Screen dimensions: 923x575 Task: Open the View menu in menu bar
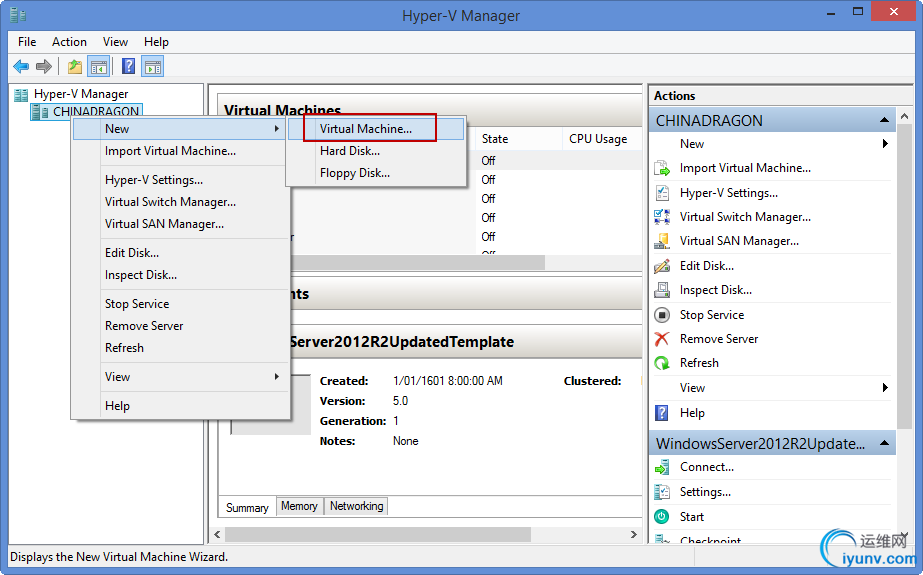click(115, 42)
